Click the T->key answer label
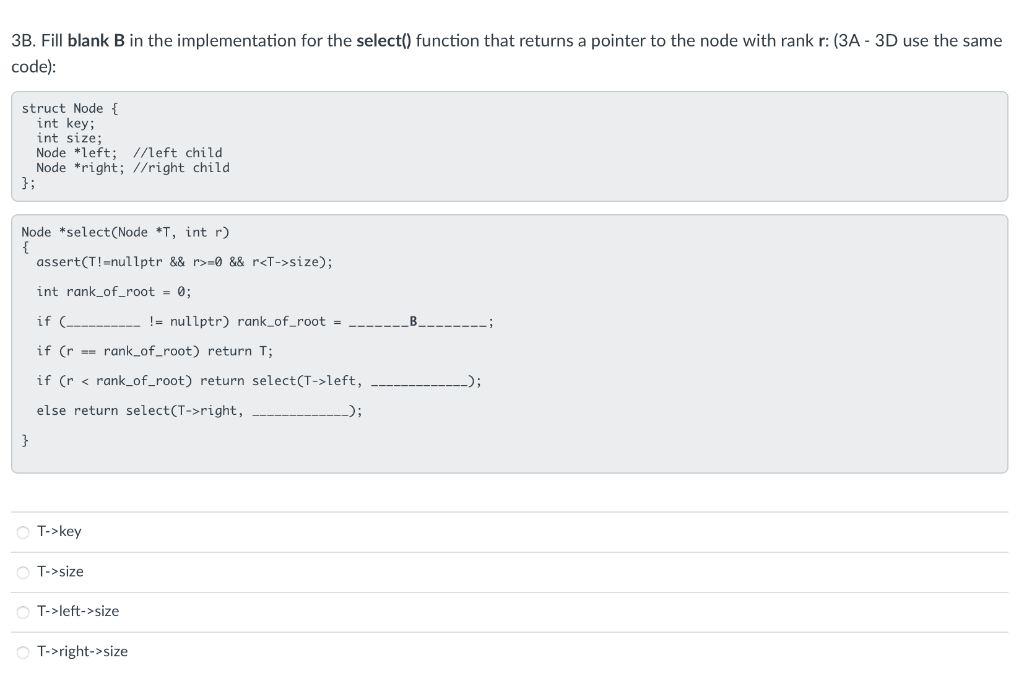1024x686 pixels. [58, 531]
